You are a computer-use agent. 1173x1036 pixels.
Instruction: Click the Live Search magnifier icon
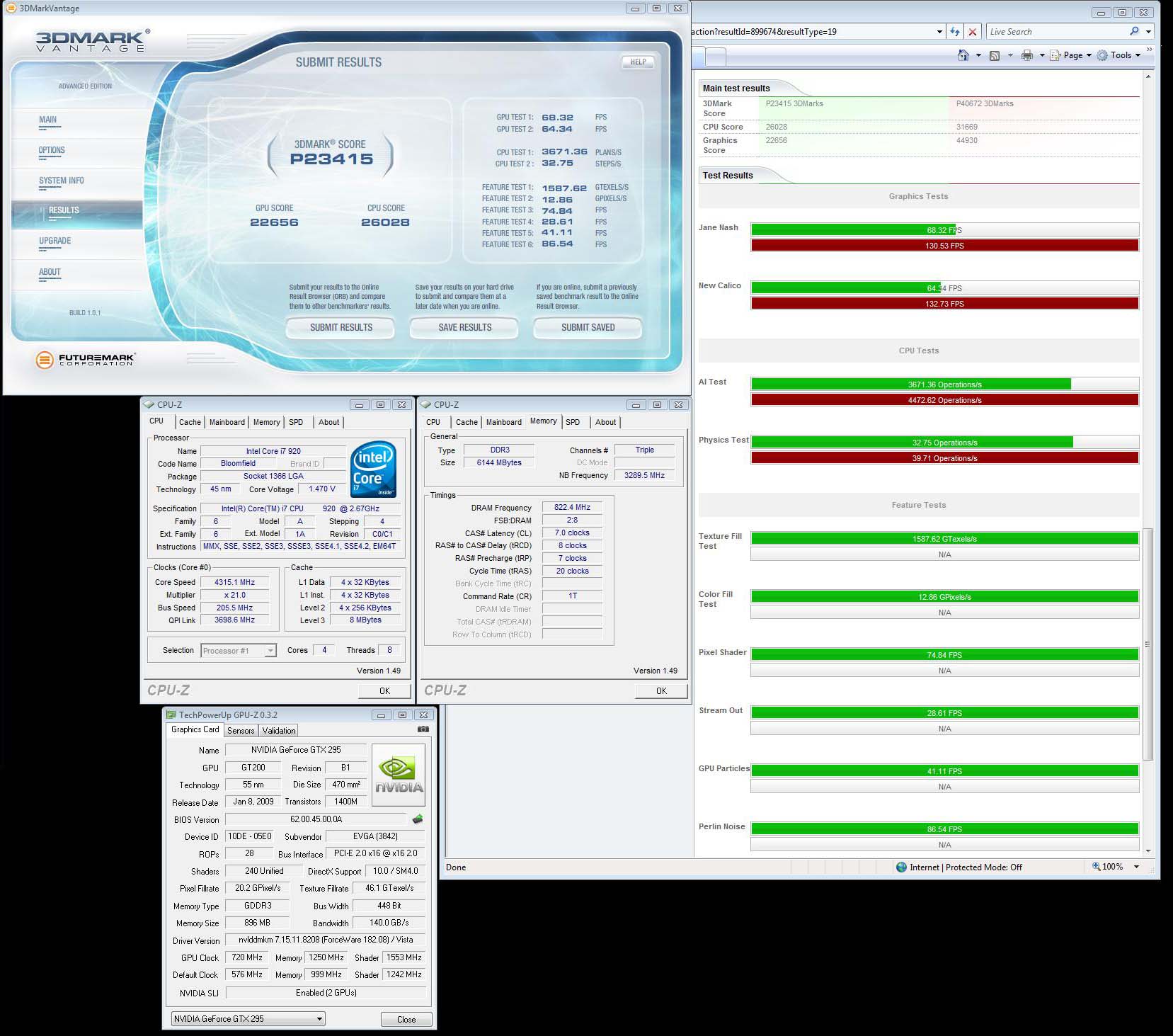(1135, 31)
